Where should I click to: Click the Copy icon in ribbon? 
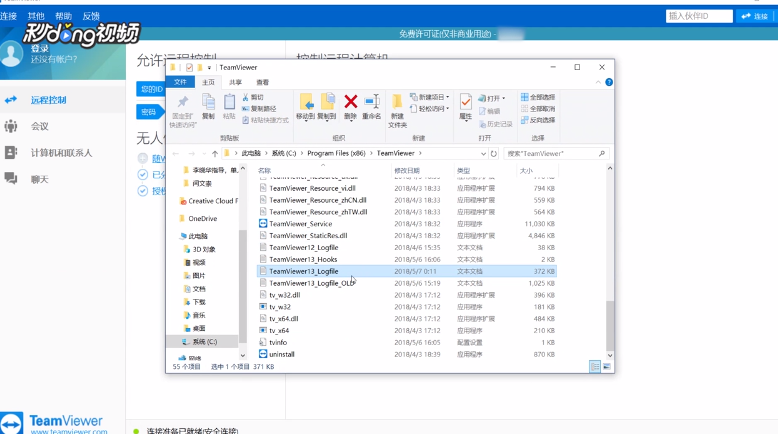pyautogui.click(x=208, y=102)
